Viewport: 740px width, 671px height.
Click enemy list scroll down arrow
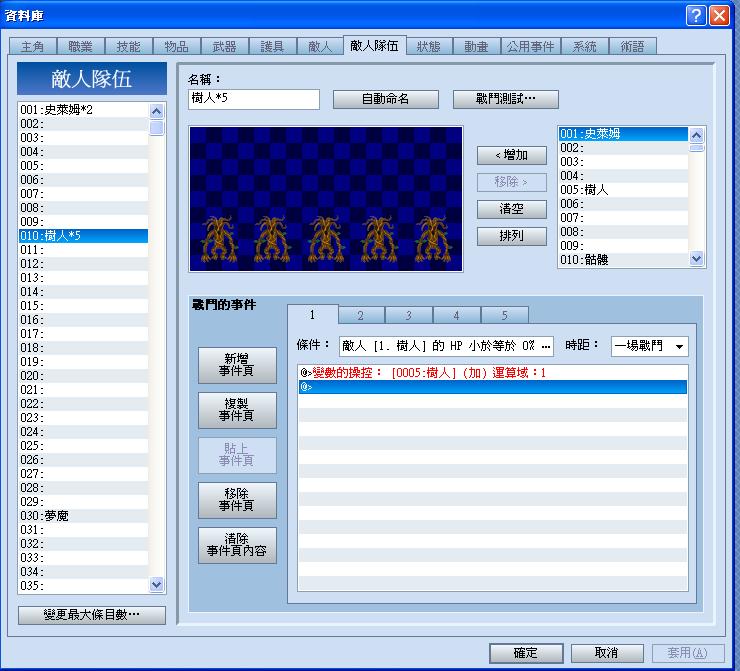tap(696, 259)
